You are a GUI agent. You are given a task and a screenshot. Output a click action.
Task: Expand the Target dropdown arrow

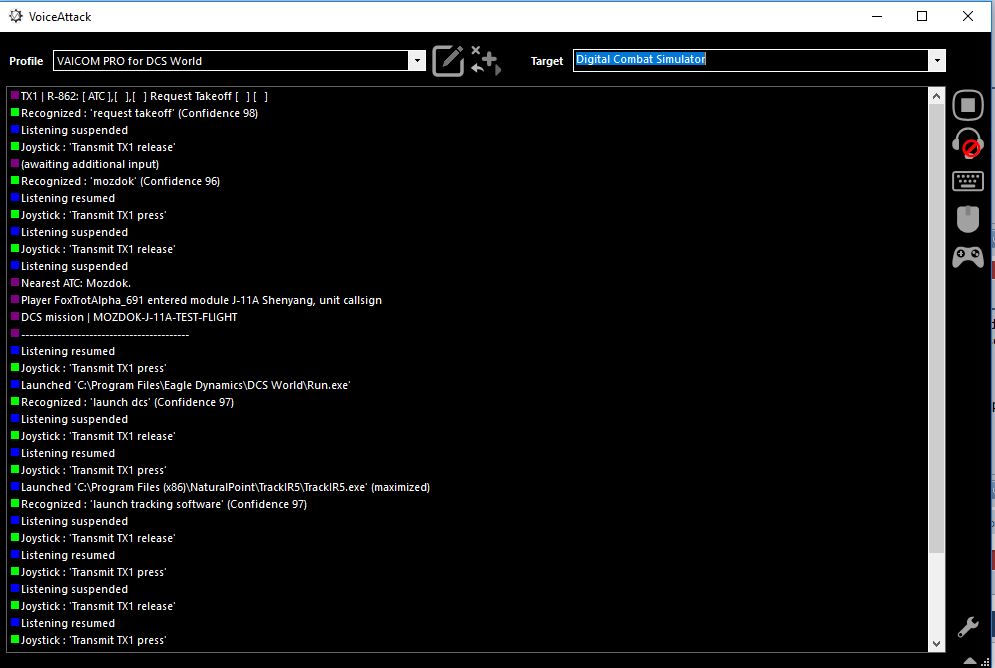[937, 61]
